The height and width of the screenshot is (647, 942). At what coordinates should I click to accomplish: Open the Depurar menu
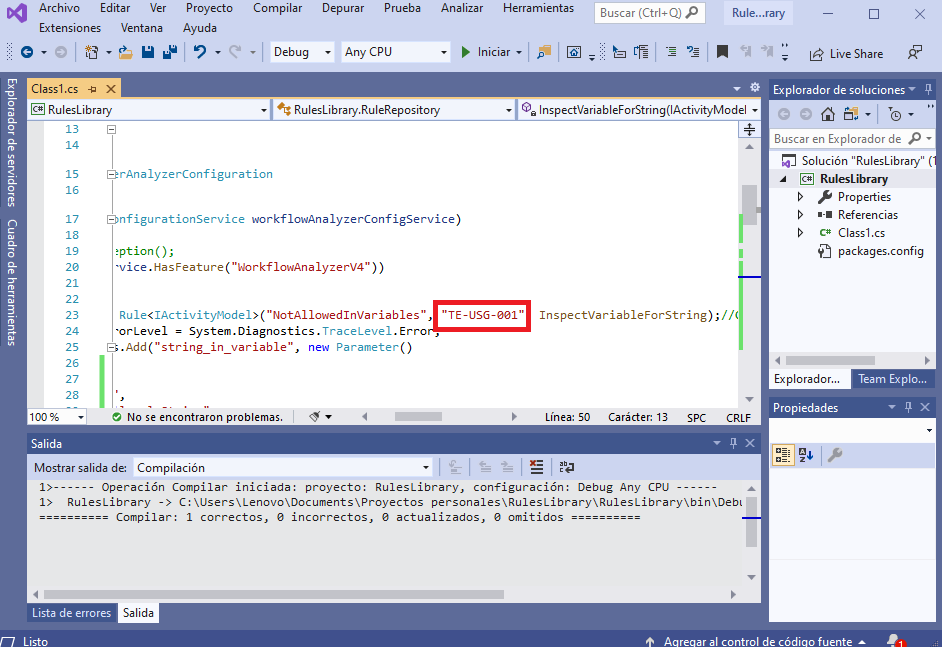point(342,8)
